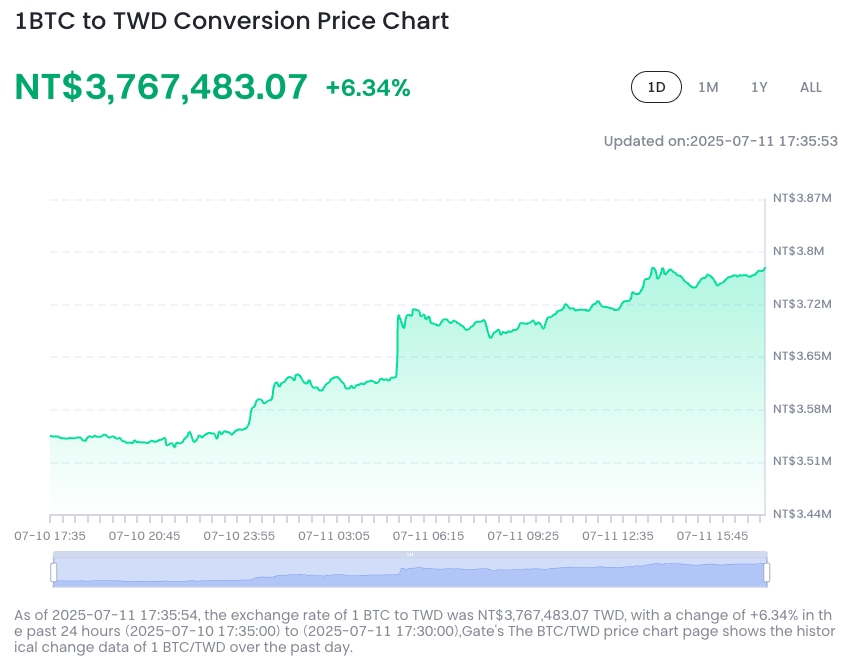Click the right handle of the range slider

click(x=767, y=572)
